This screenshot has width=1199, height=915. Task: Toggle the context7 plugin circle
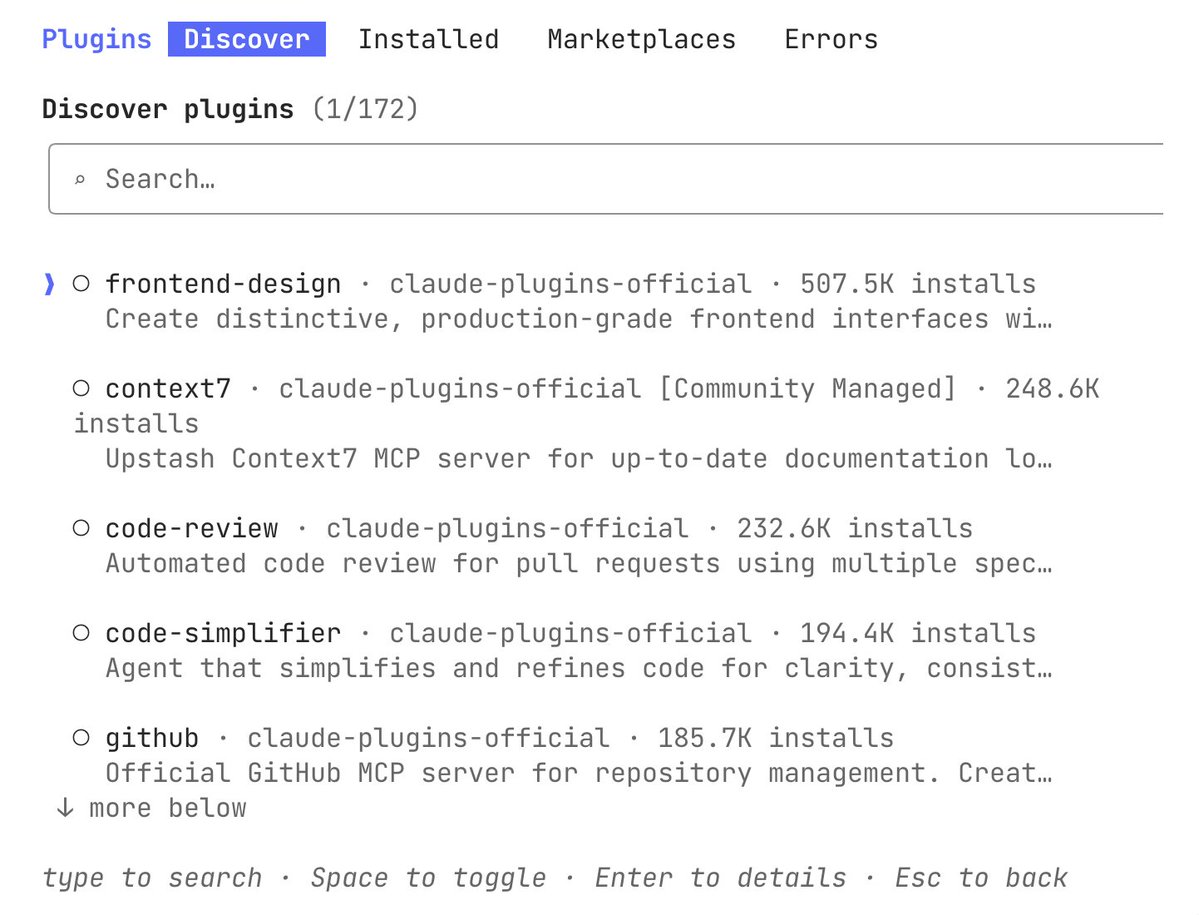(x=81, y=388)
